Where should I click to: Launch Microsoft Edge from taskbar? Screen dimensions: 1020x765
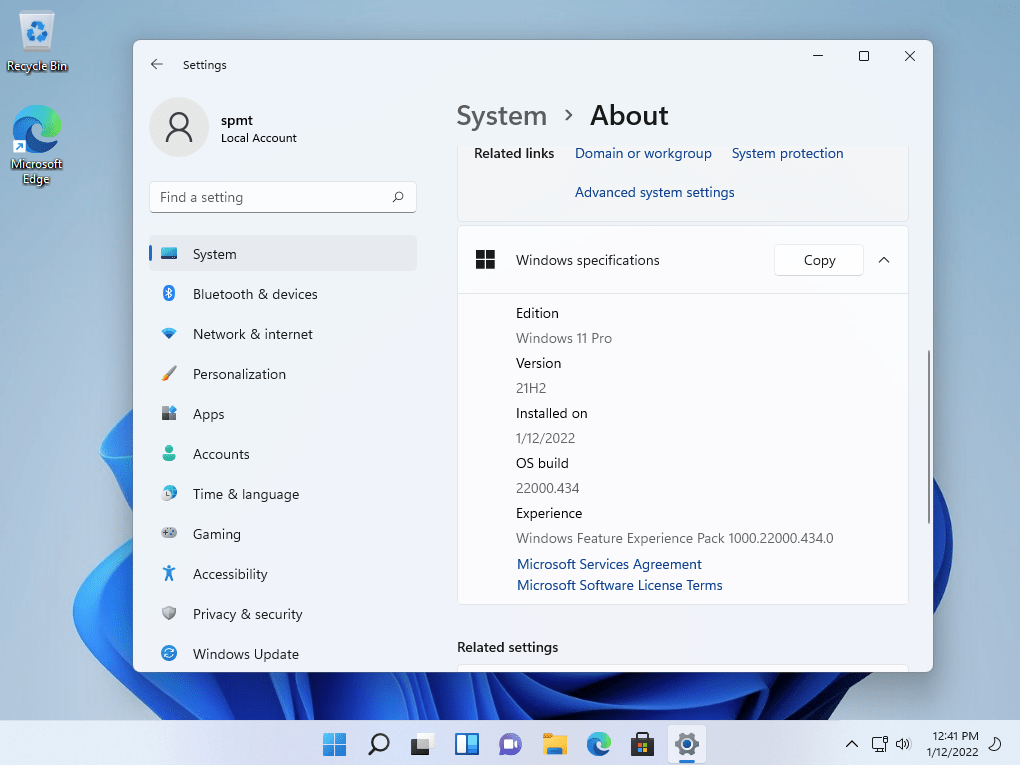(x=598, y=744)
